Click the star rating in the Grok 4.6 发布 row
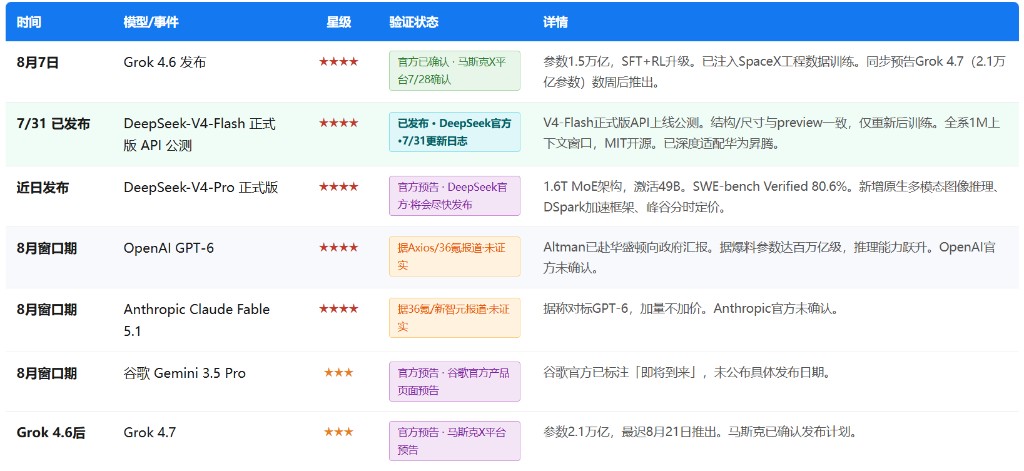 coord(338,62)
